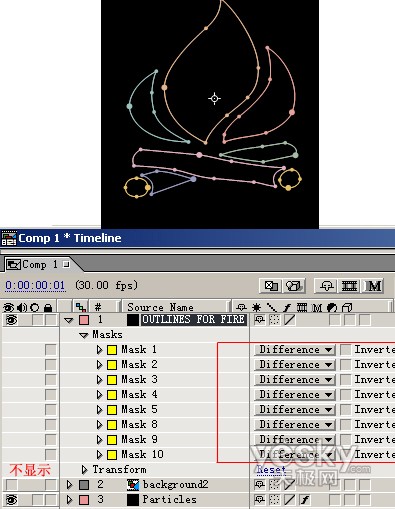The height and width of the screenshot is (509, 395).
Task: Collapse the OUTLINES FOR FIRE layer triangle
Action: coord(69,320)
